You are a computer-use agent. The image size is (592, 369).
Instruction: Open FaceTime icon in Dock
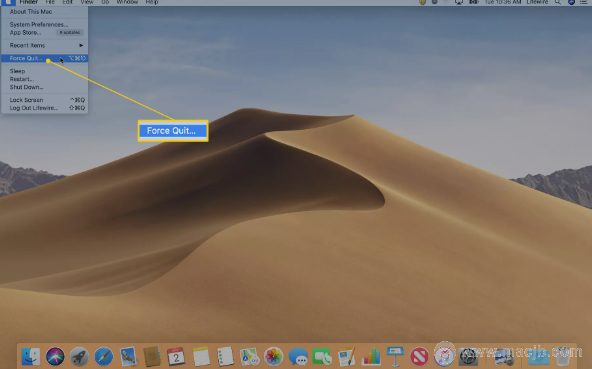point(322,357)
